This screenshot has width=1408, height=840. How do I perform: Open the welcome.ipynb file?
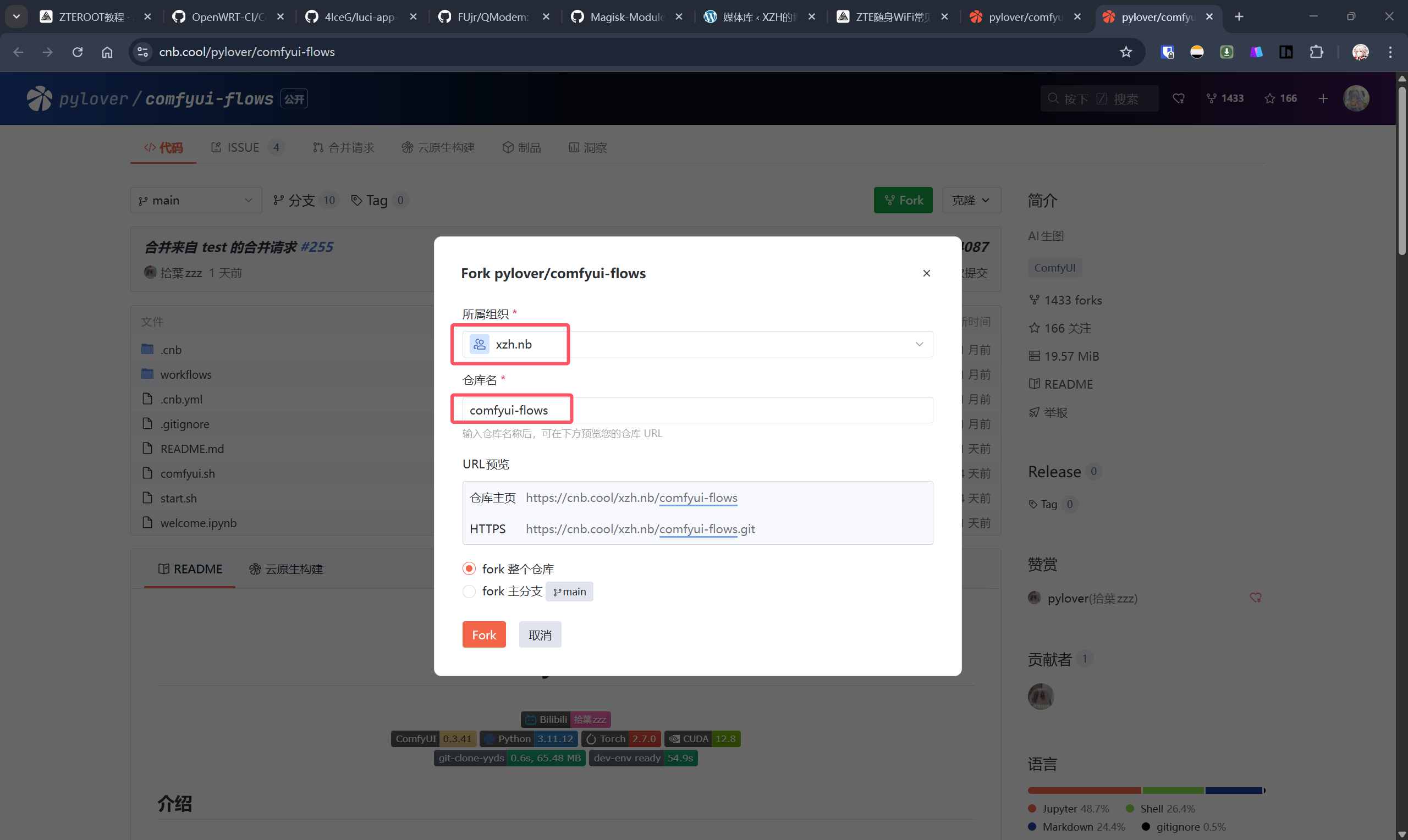coord(198,523)
